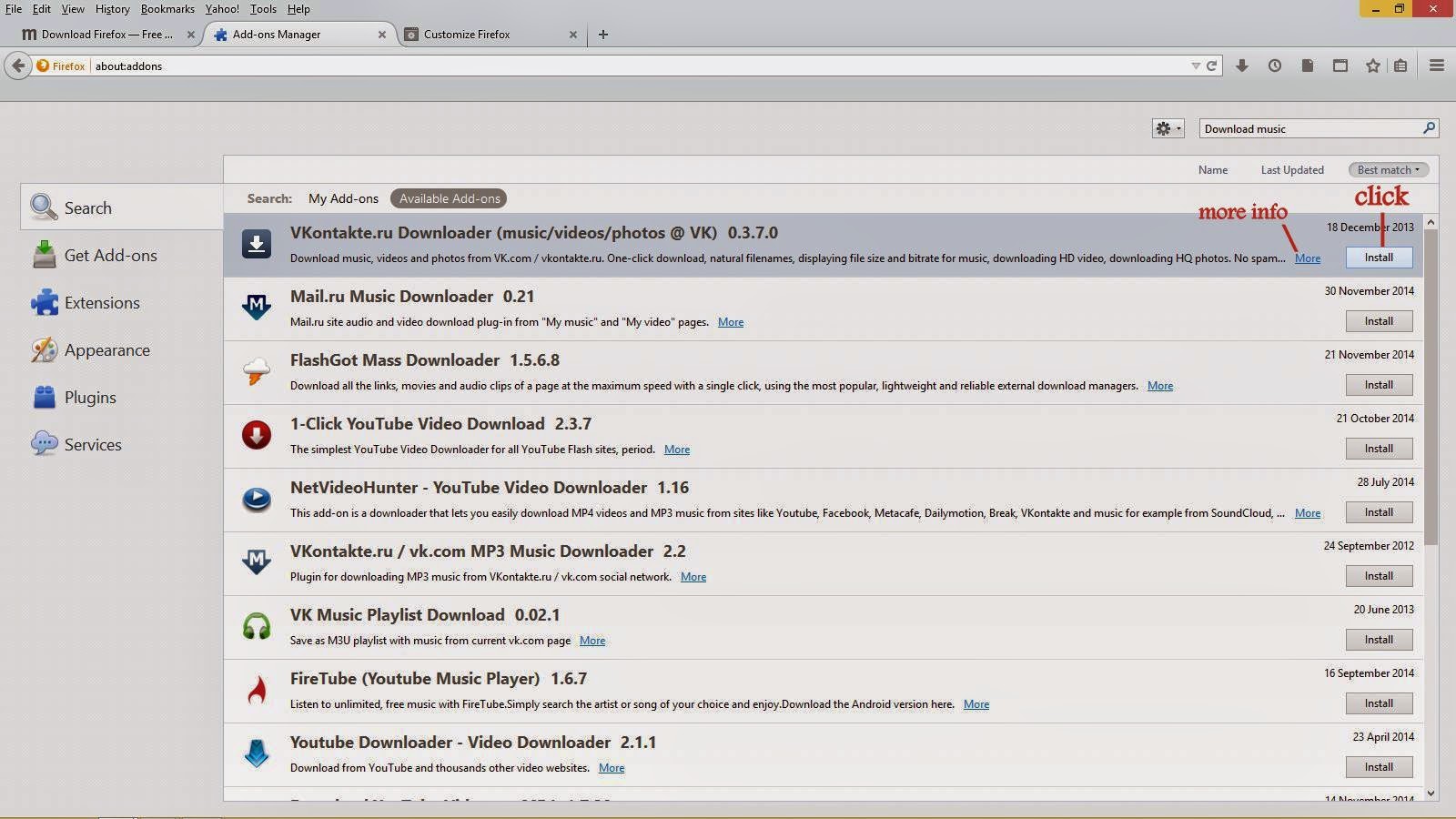Install FireTube (Youtube Music Player)
This screenshot has width=1456, height=819.
pos(1379,703)
